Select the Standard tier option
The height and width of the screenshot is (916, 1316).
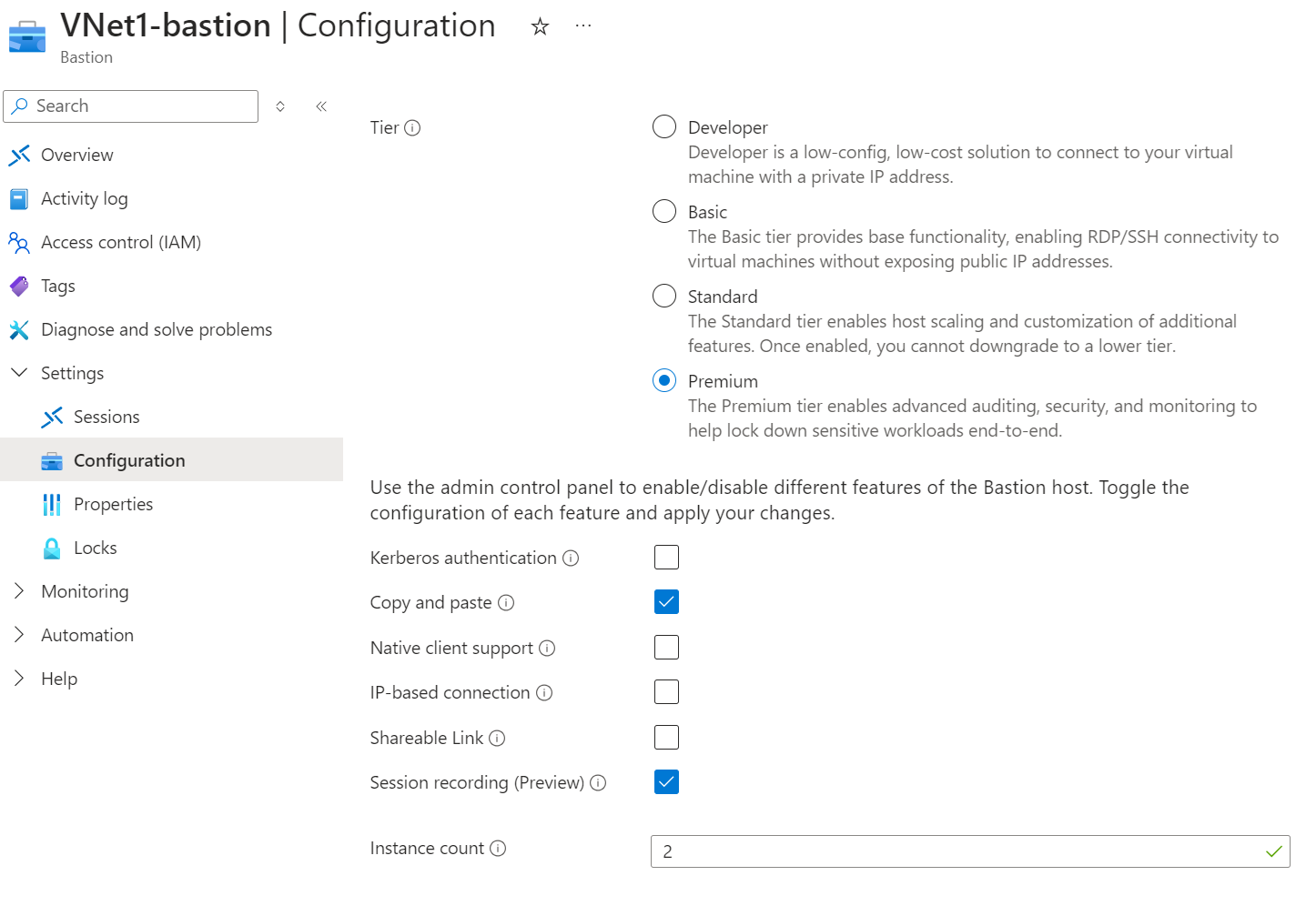pos(664,296)
